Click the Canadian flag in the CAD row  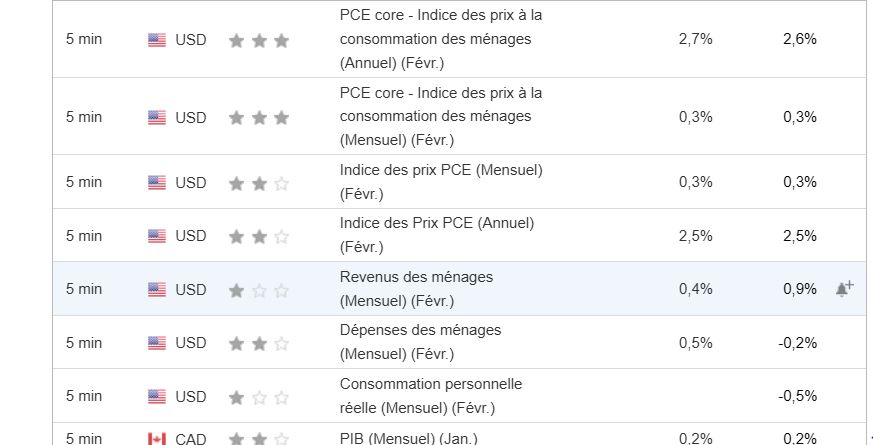(x=157, y=439)
